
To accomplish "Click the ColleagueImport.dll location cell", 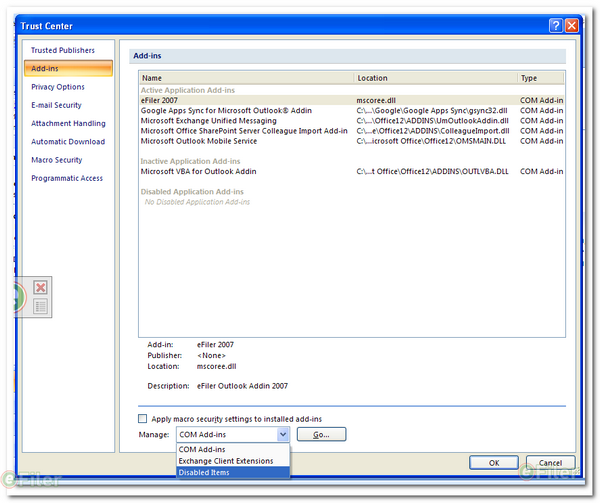I will (433, 131).
